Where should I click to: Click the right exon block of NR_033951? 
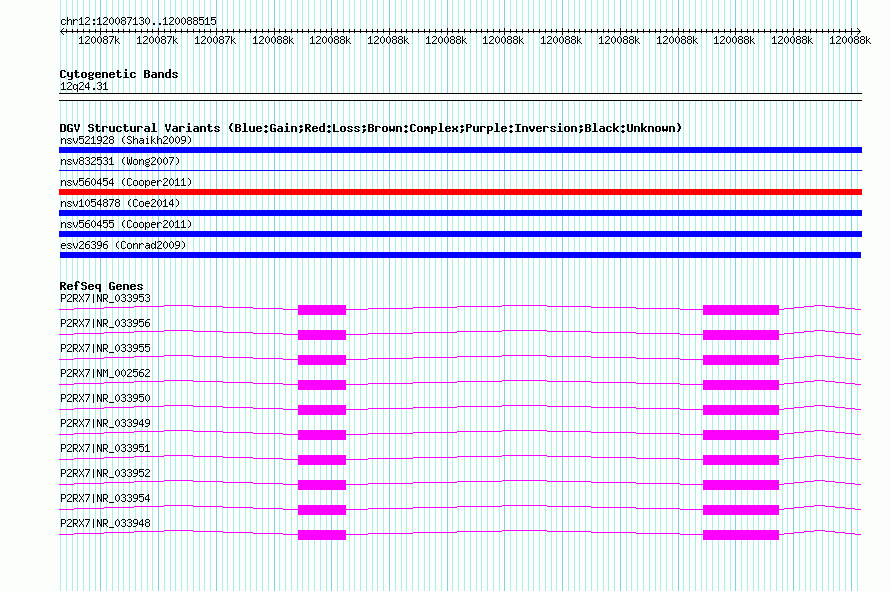(x=741, y=460)
